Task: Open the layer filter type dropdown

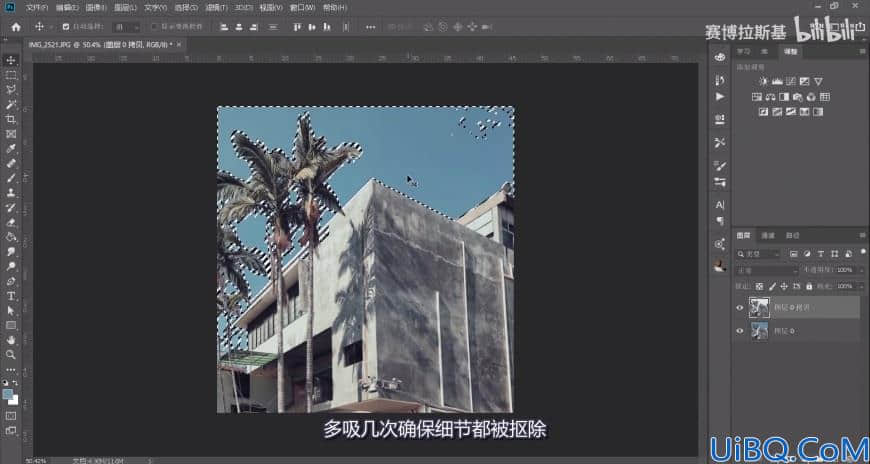Action: point(758,254)
